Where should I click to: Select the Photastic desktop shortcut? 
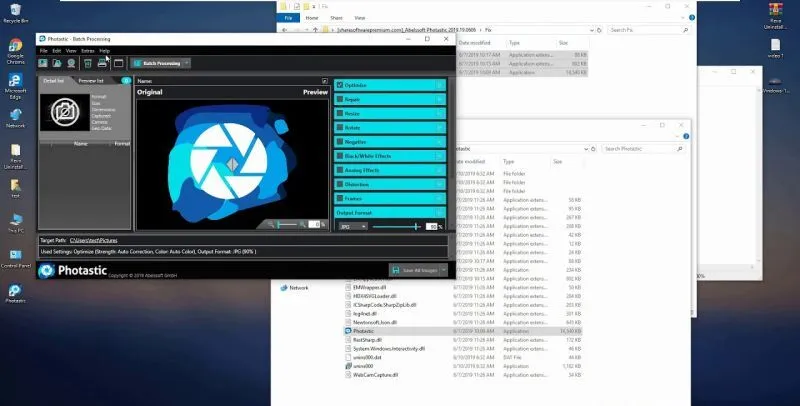[x=15, y=294]
